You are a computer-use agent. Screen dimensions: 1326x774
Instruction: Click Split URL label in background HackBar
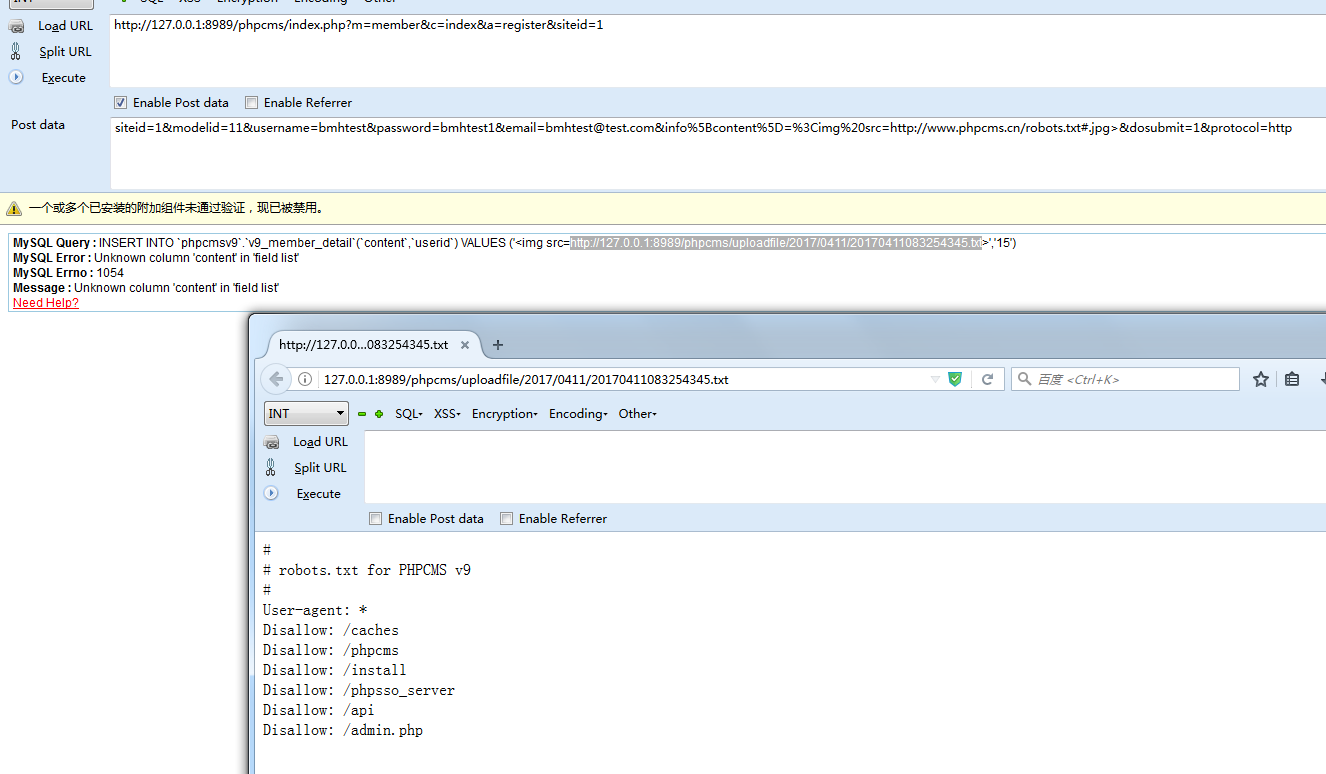pyautogui.click(x=66, y=52)
